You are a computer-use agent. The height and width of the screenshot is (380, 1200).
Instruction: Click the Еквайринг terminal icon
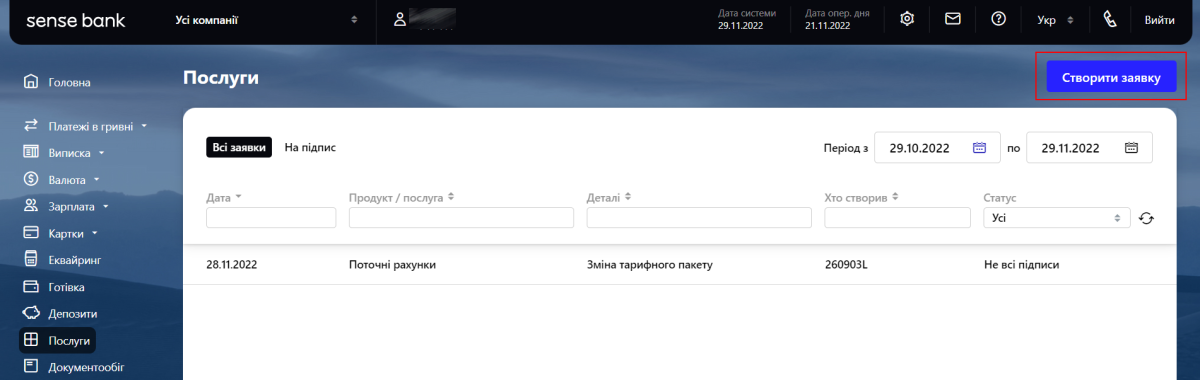click(31, 260)
